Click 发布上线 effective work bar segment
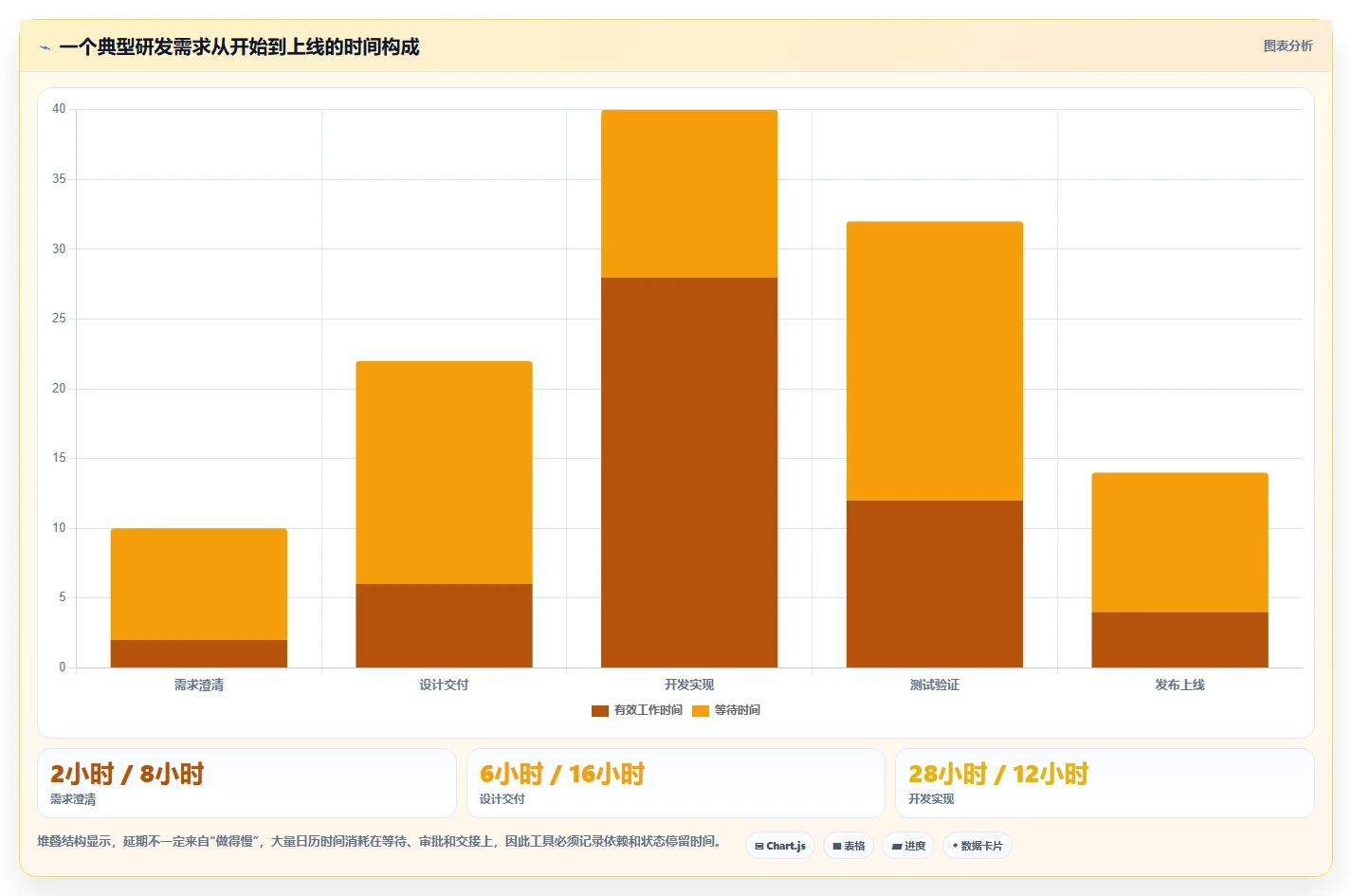Screen dimensions: 1352x896 [x=1179, y=640]
